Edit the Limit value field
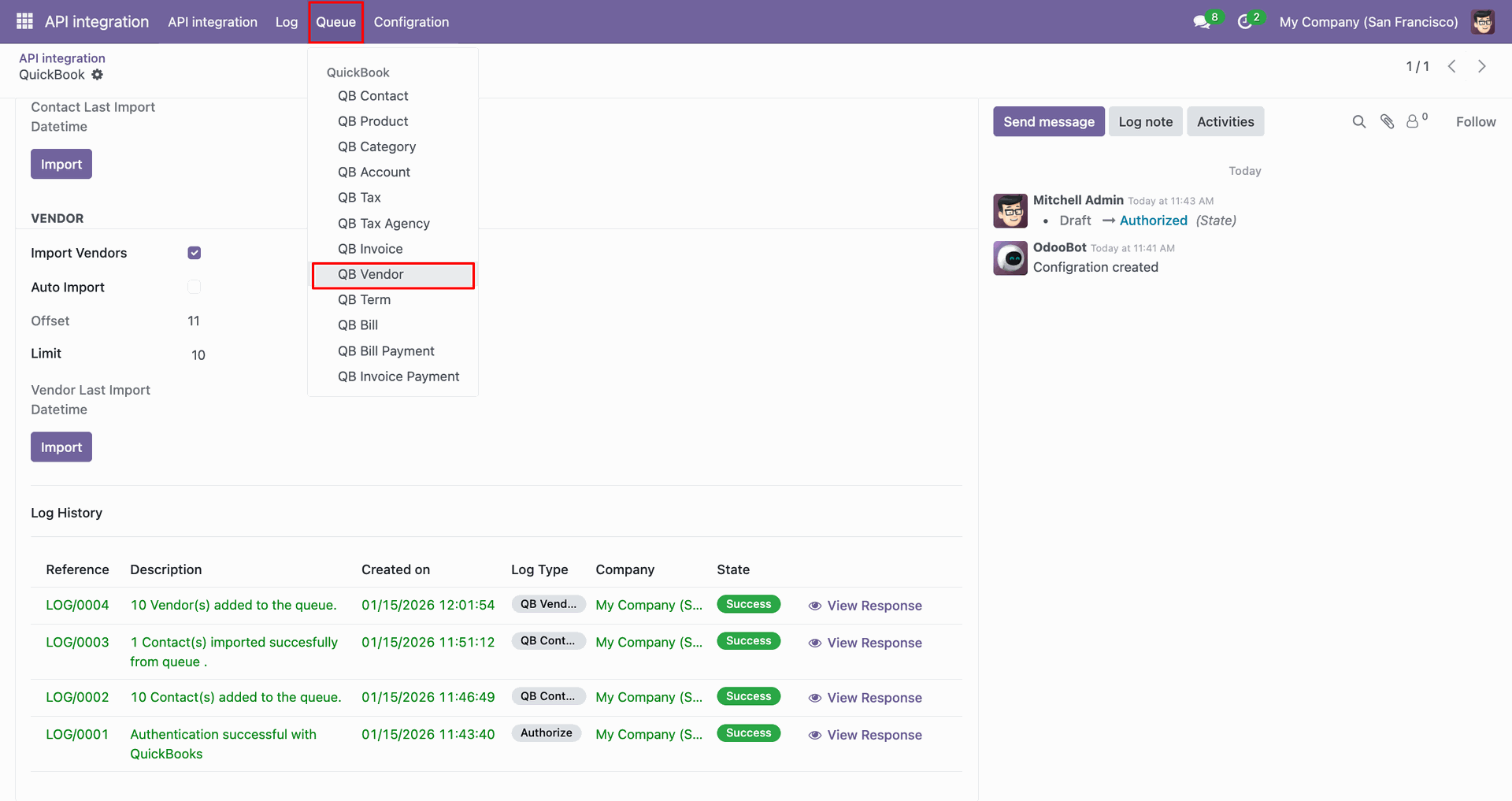Image resolution: width=1512 pixels, height=801 pixels. 198,355
